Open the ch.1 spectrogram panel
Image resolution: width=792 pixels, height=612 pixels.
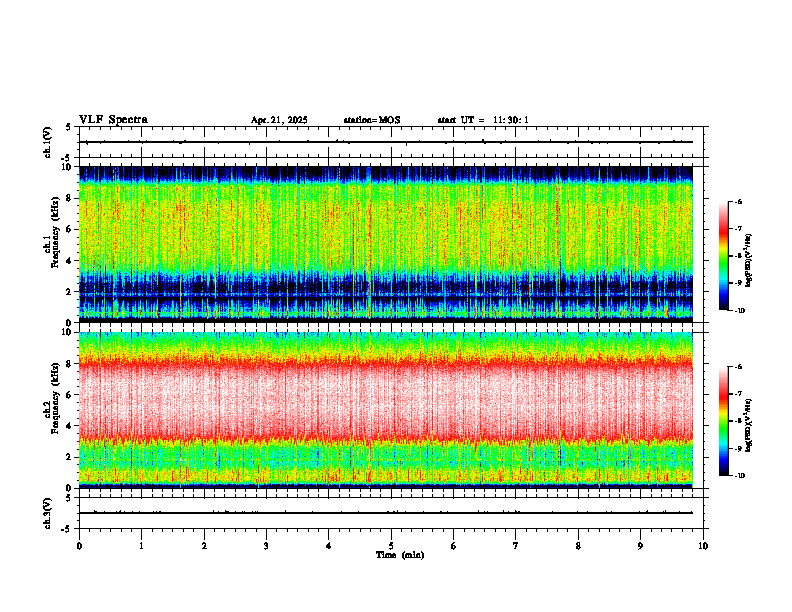[x=386, y=244]
